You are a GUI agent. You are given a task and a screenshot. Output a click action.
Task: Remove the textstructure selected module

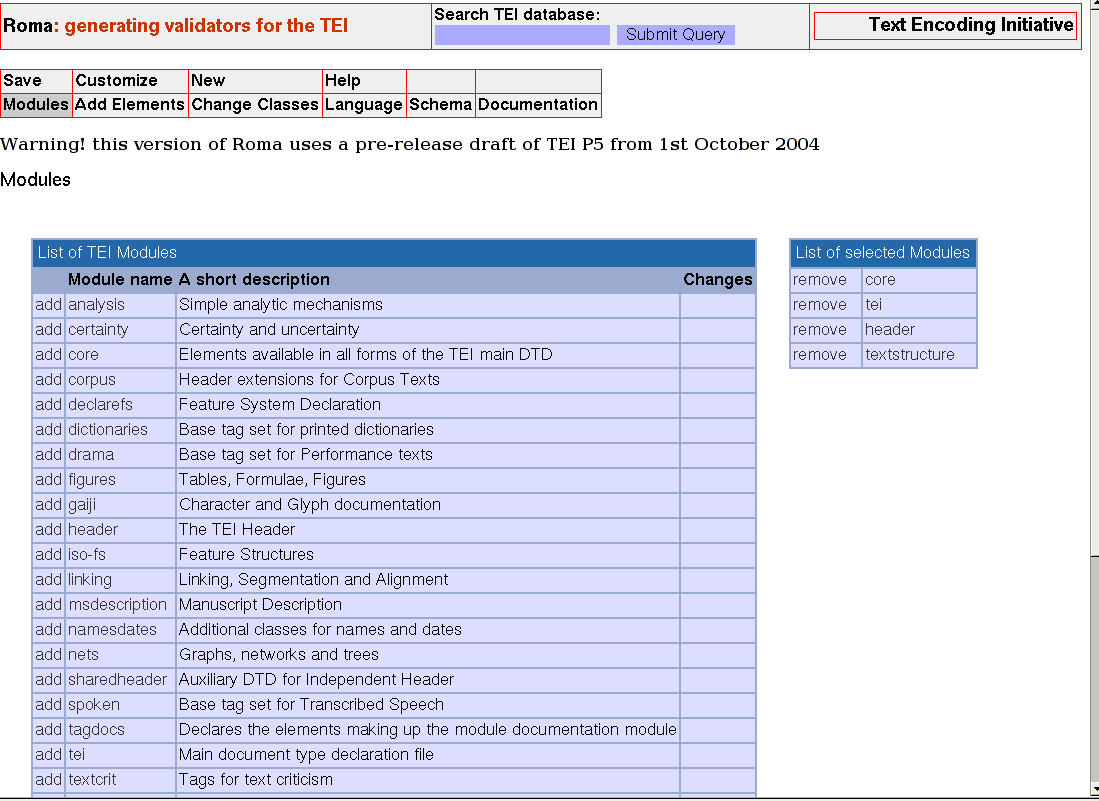coord(820,355)
